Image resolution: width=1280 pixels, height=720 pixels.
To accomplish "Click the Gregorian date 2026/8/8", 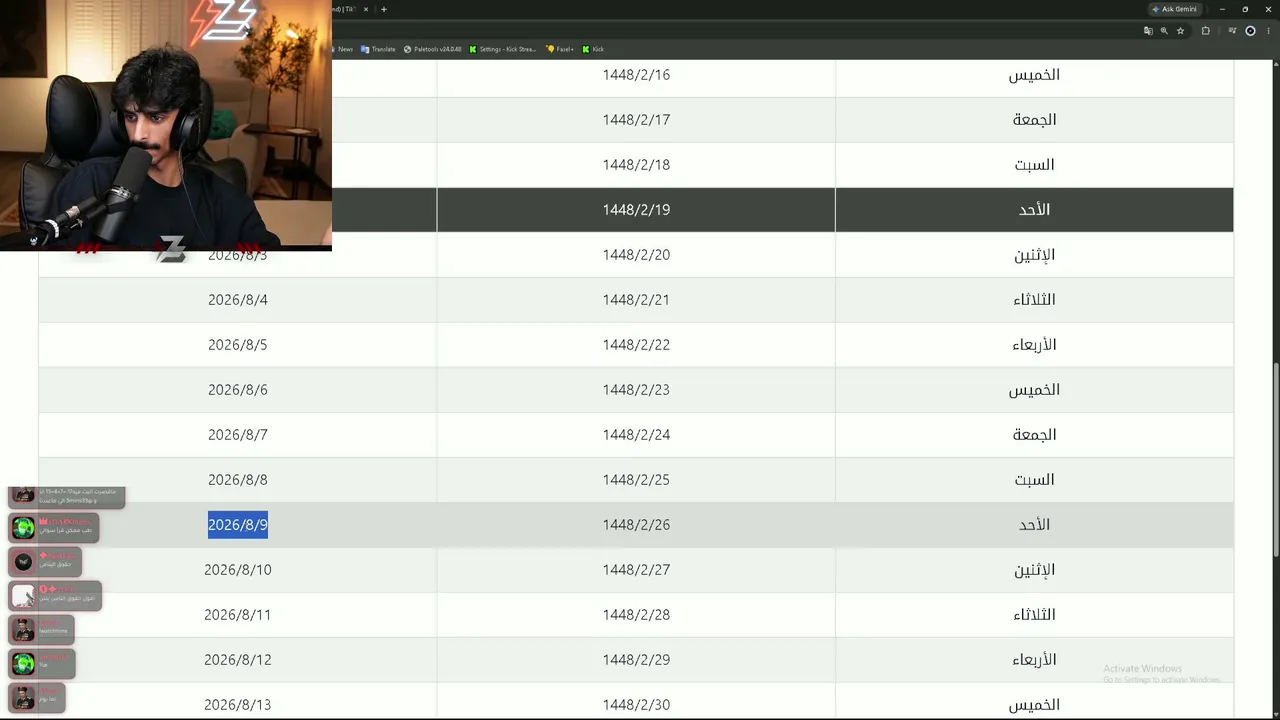I will click(238, 480).
